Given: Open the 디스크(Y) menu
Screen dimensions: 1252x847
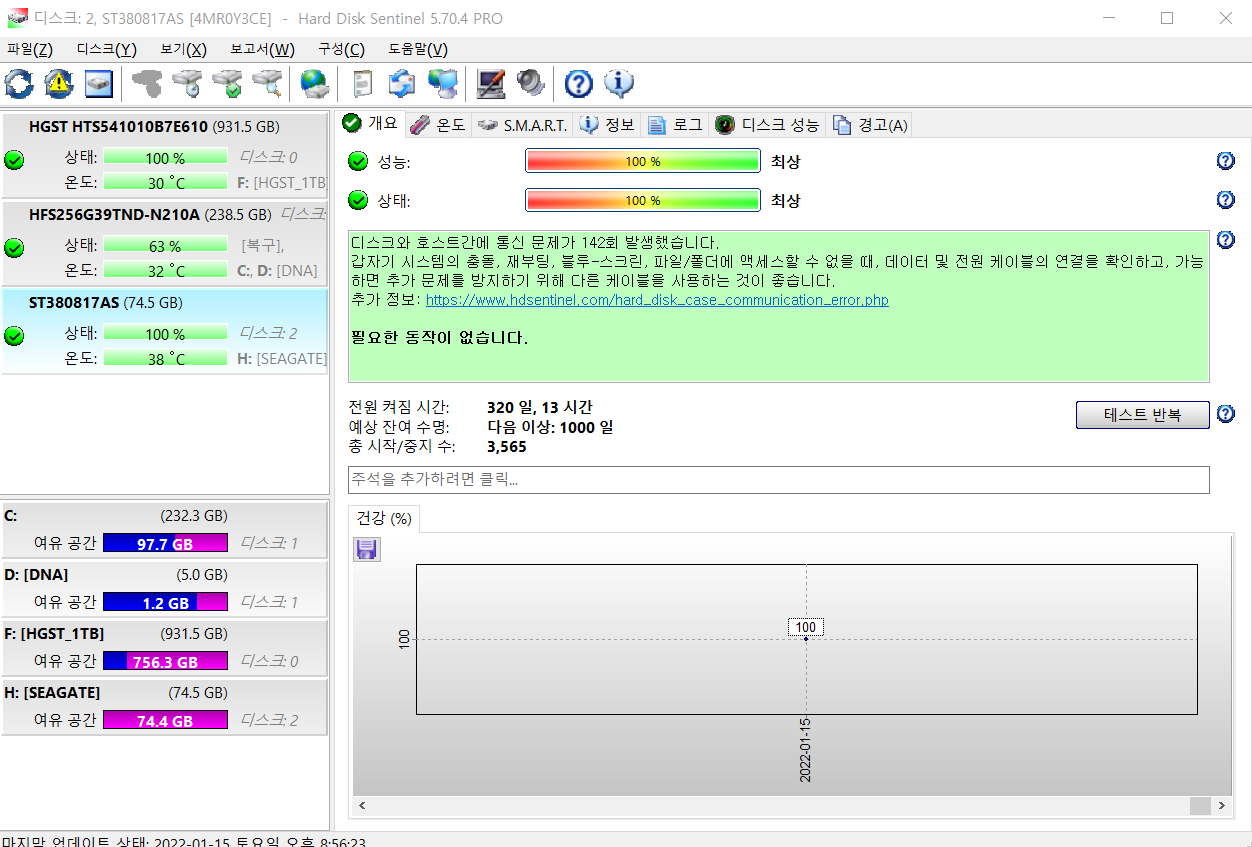Looking at the screenshot, I should point(107,49).
